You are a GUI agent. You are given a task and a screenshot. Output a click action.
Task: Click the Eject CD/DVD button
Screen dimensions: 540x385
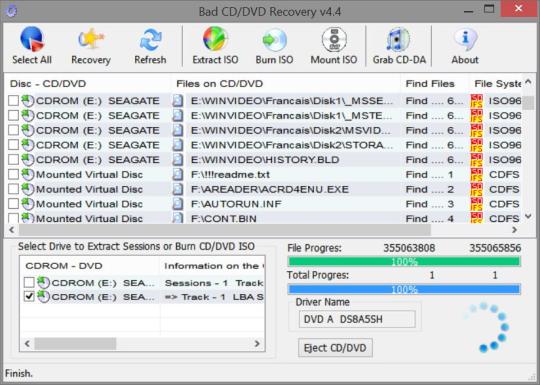[335, 348]
